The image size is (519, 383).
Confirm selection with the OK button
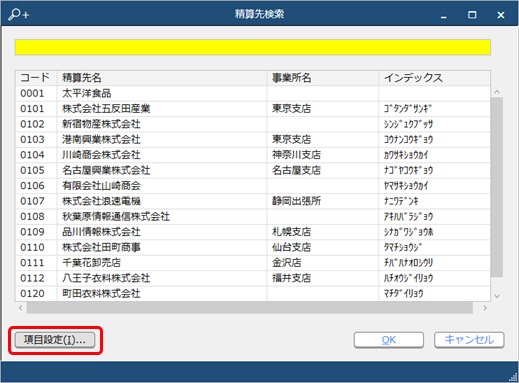(x=389, y=340)
